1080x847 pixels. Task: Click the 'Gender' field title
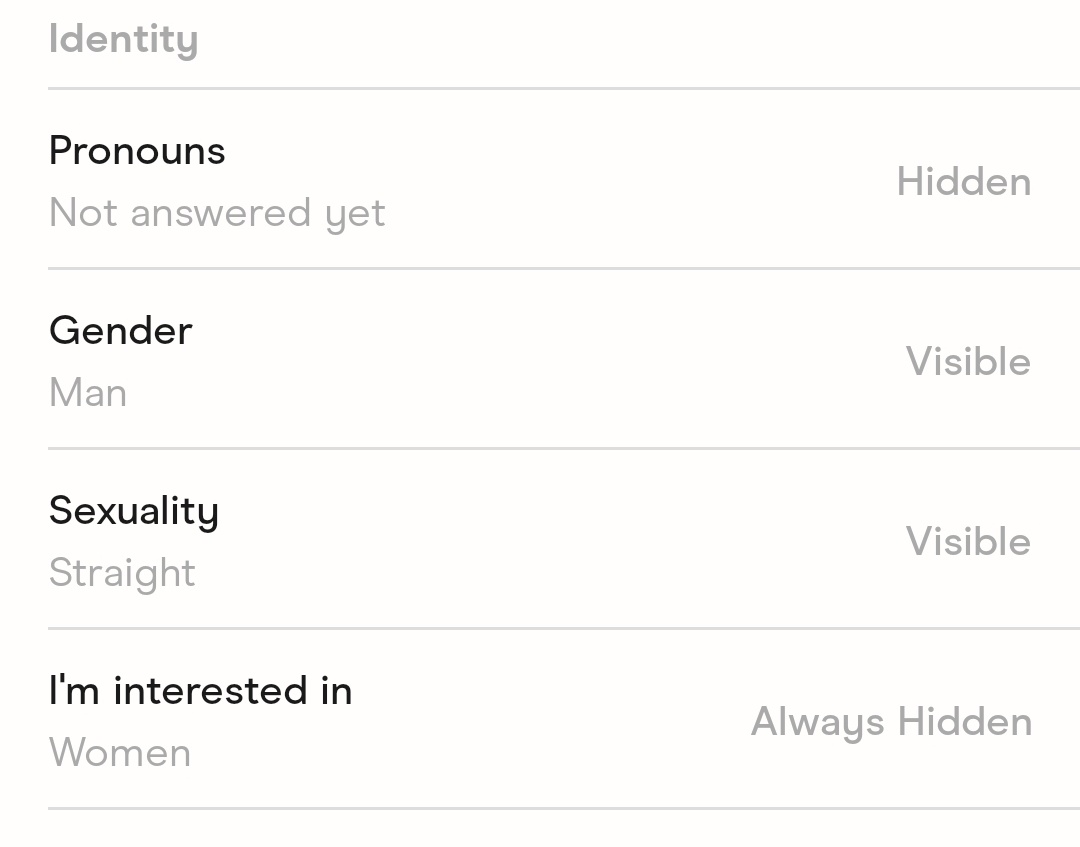click(x=121, y=331)
